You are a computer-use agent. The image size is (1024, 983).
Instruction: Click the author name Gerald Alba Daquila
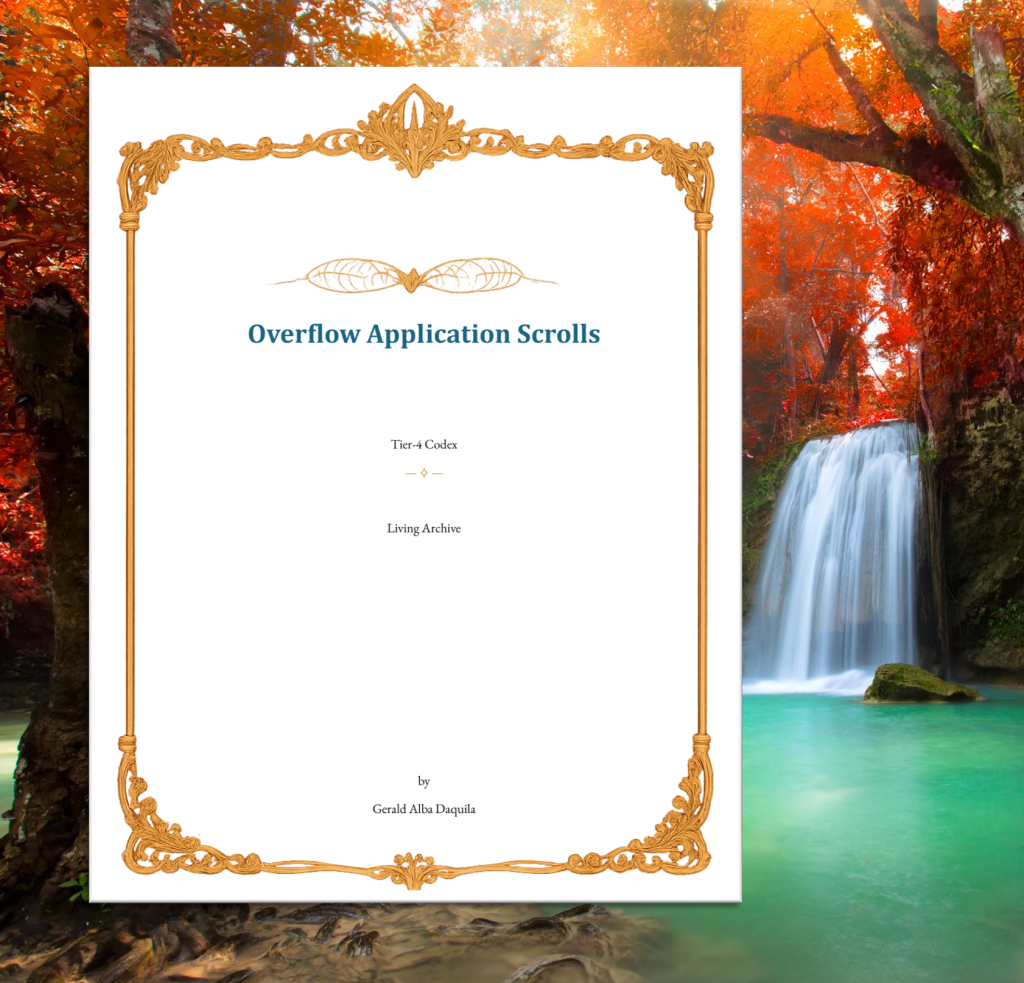pos(423,809)
